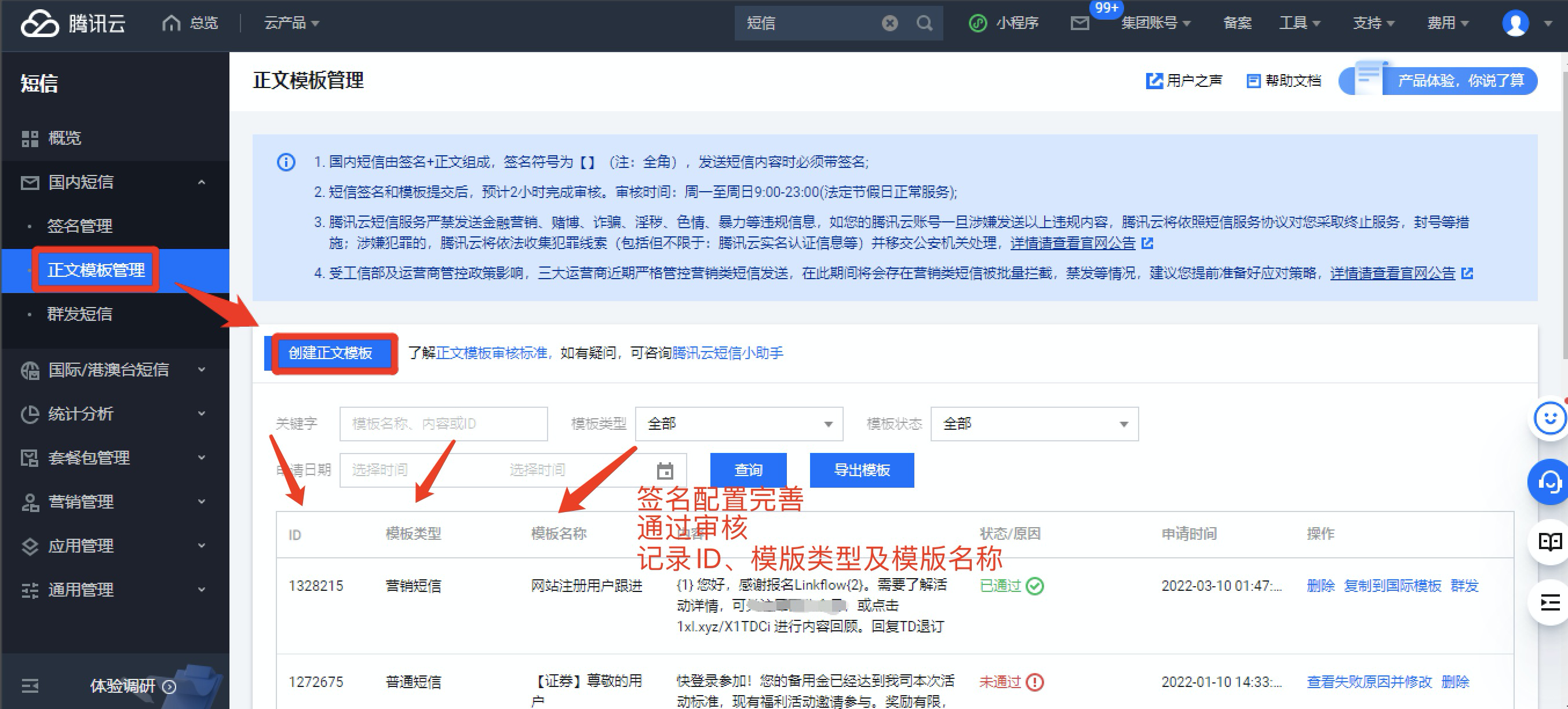The width and height of the screenshot is (1568, 709).
Task: Open the 概览 sidebar item
Action: click(64, 138)
